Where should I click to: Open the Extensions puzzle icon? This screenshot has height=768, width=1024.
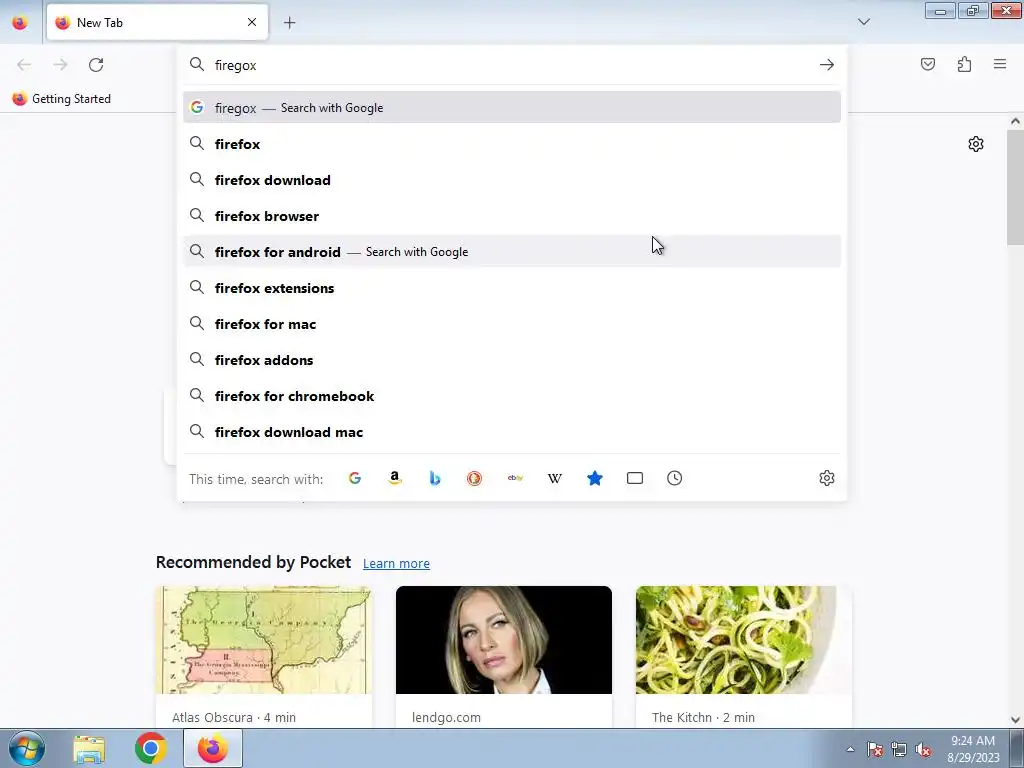click(x=964, y=64)
